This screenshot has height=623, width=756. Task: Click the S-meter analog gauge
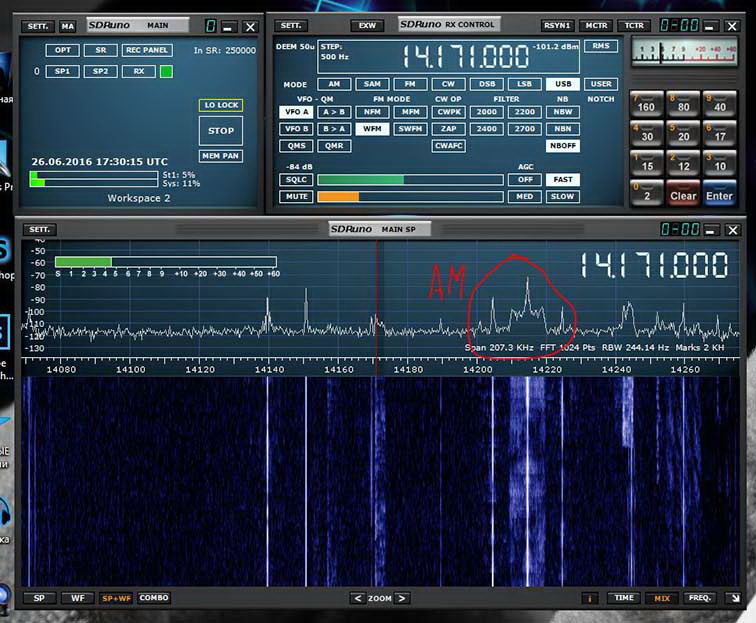click(684, 53)
